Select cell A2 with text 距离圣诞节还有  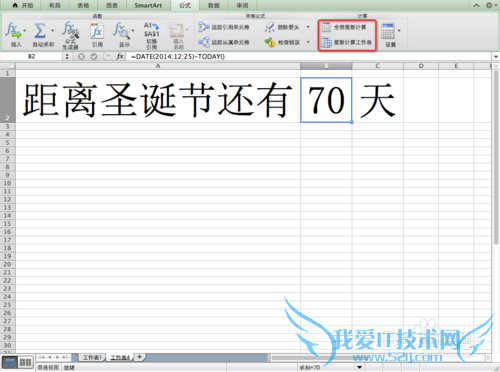(x=158, y=100)
